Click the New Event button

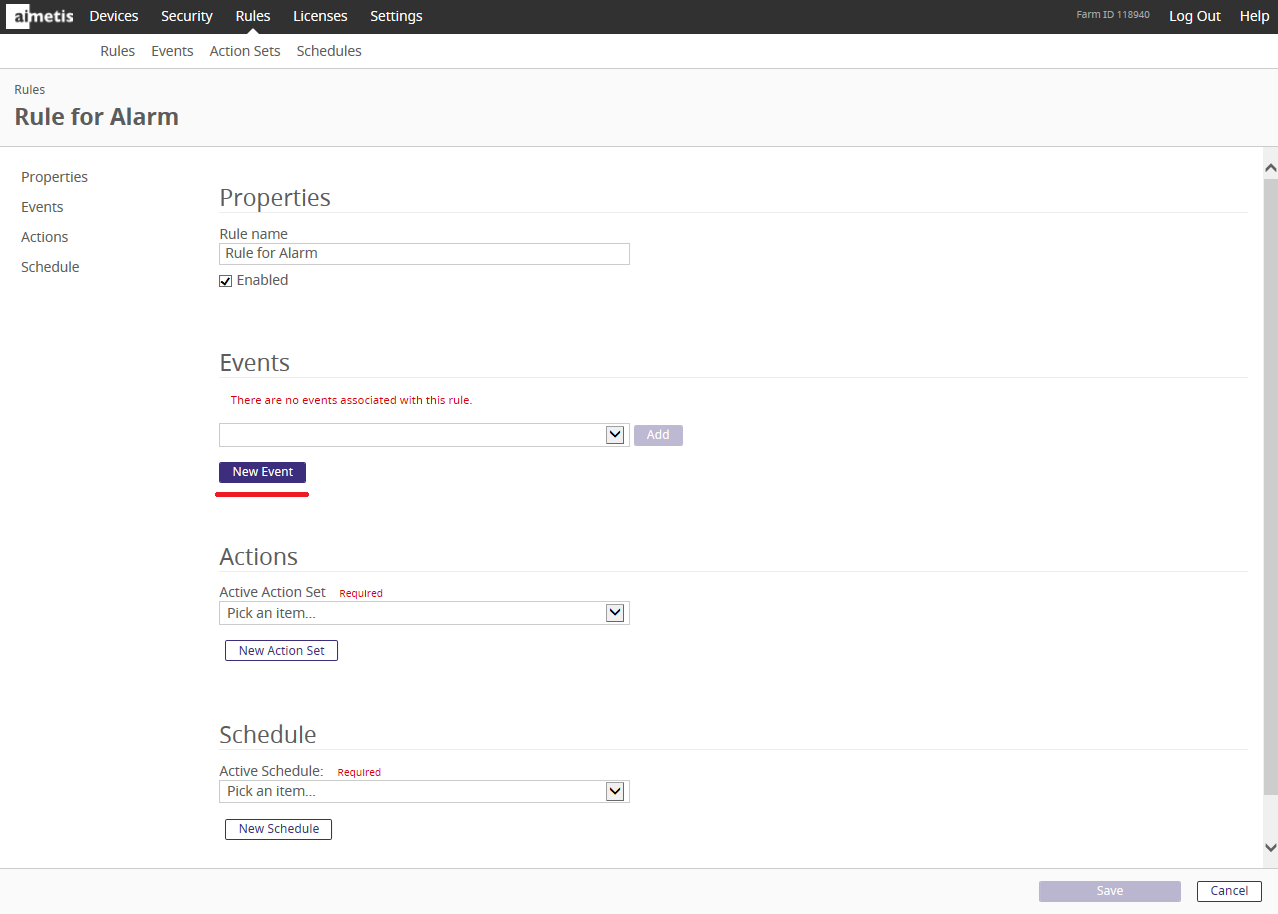[x=262, y=472]
